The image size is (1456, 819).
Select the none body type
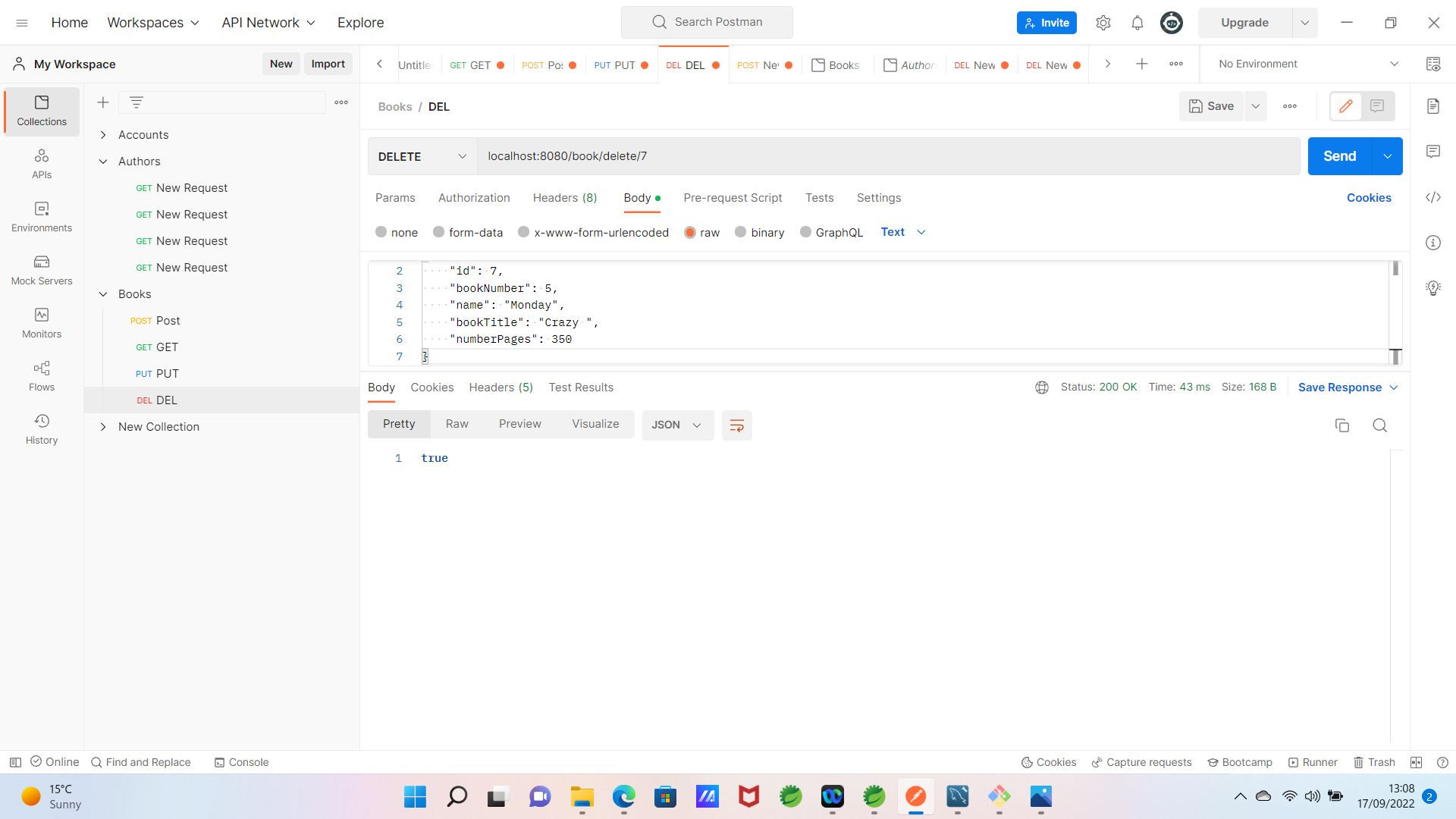[397, 232]
